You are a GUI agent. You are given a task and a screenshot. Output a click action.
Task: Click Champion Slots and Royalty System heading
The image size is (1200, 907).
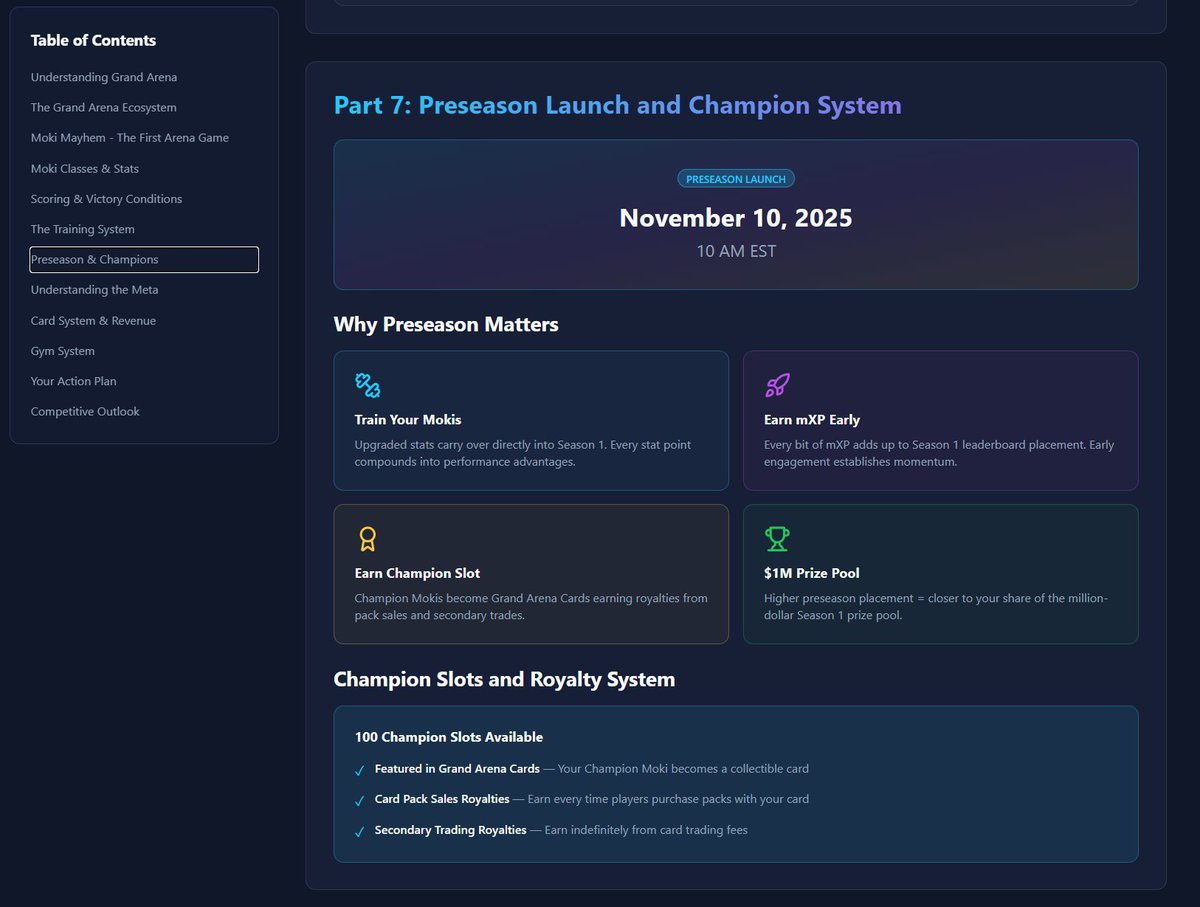[x=504, y=679]
